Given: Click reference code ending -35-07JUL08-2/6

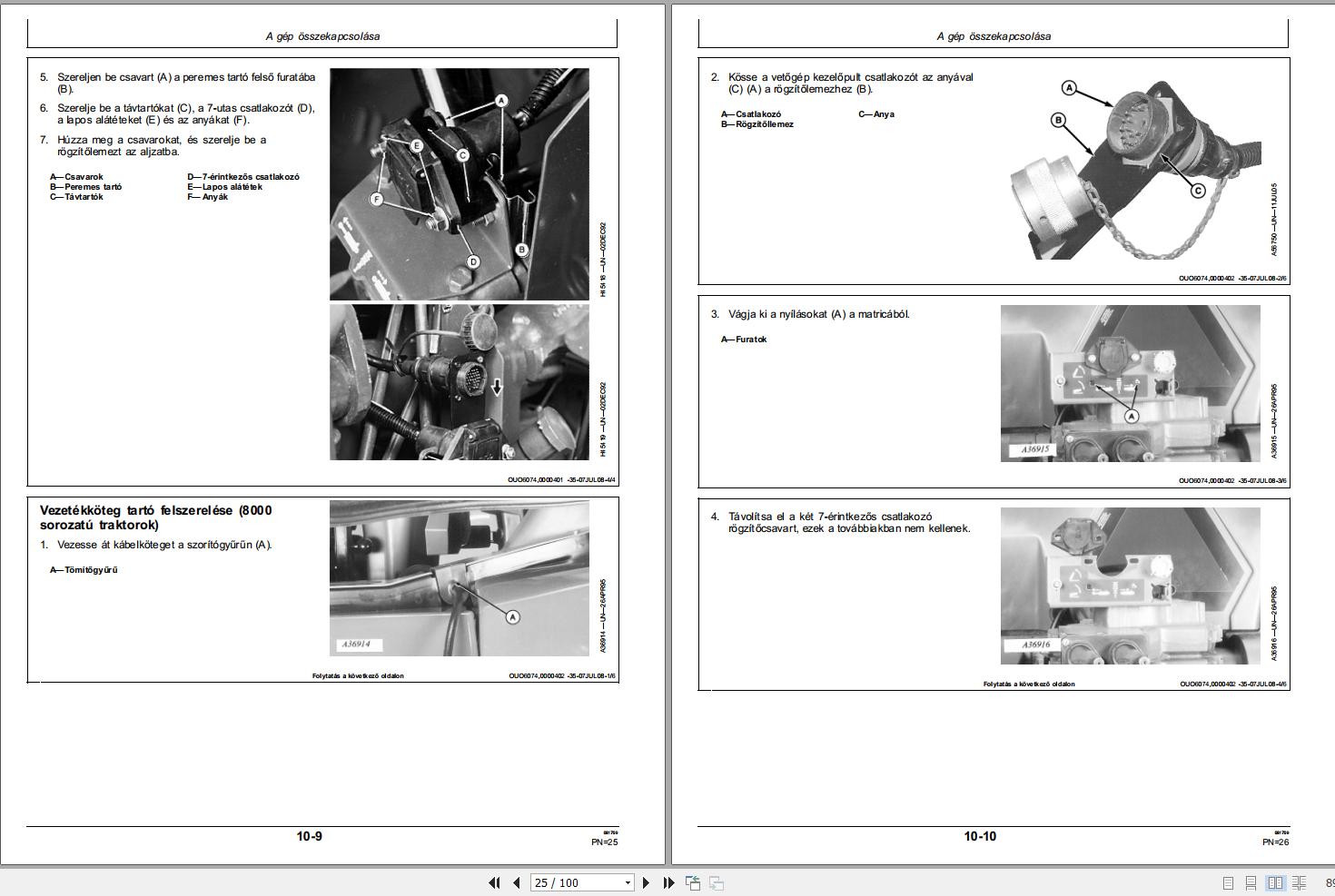Looking at the screenshot, I should tap(1232, 279).
